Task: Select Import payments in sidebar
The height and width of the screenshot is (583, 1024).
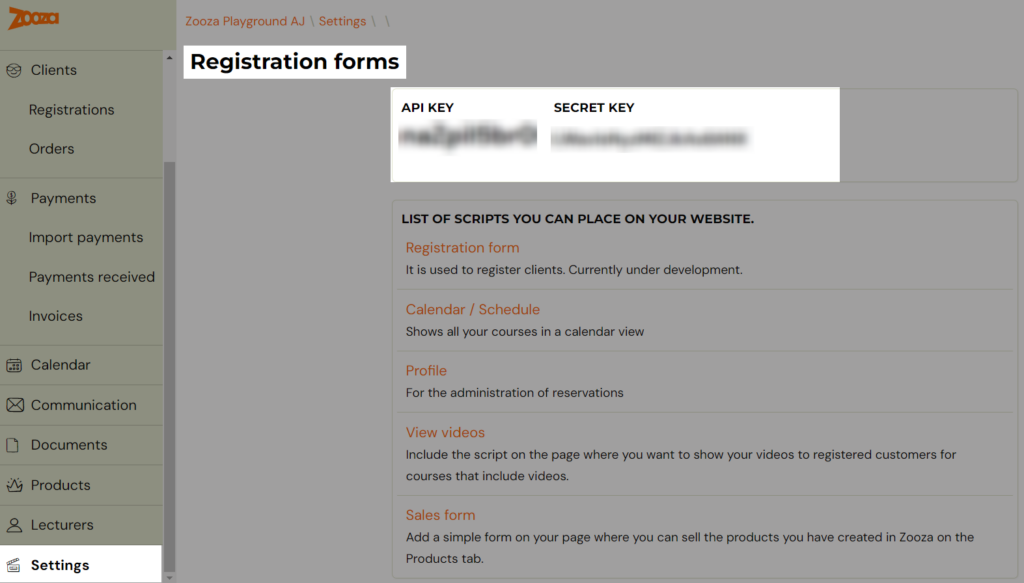Action: (x=86, y=237)
